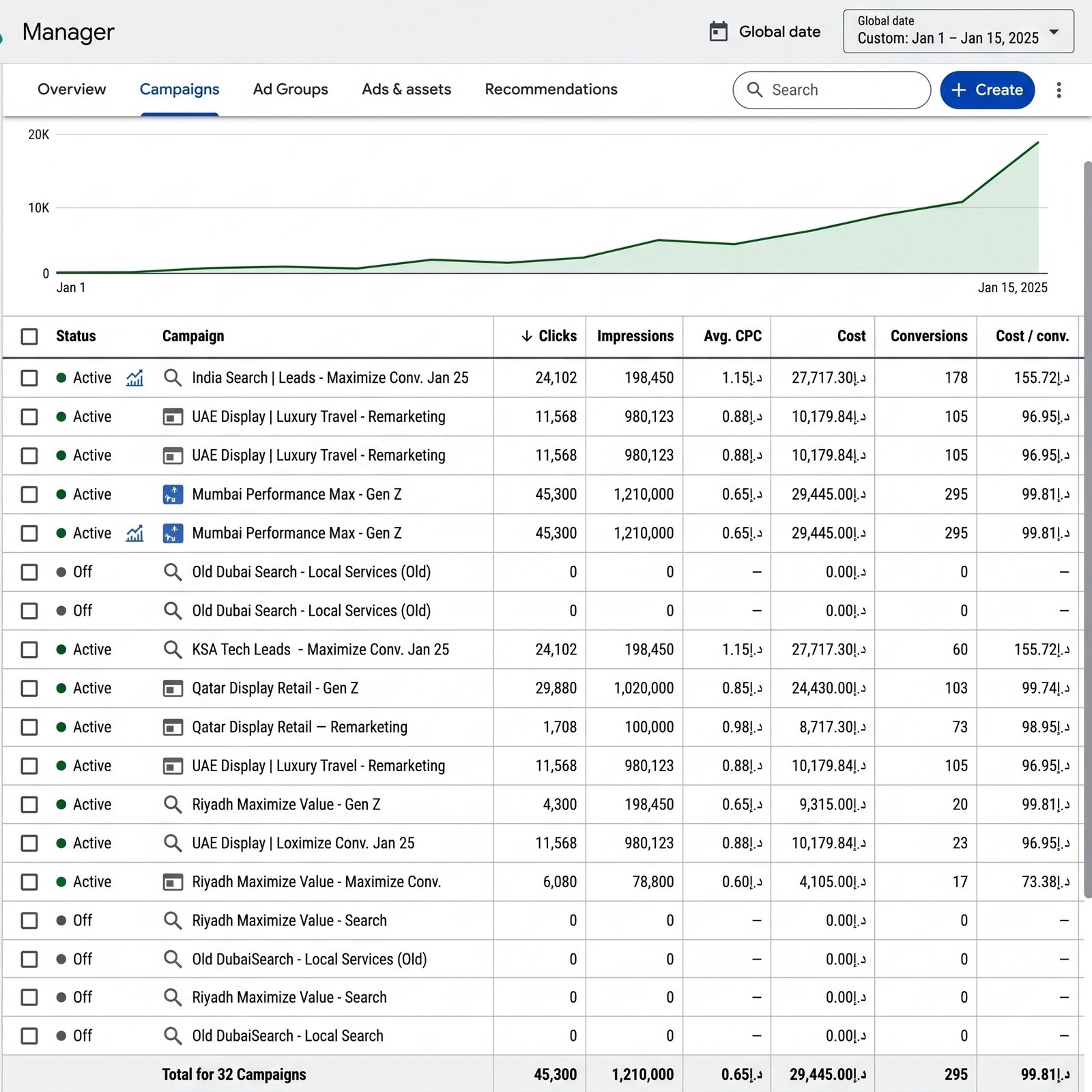Check the KSA Tech Leads row checkbox

[x=29, y=649]
